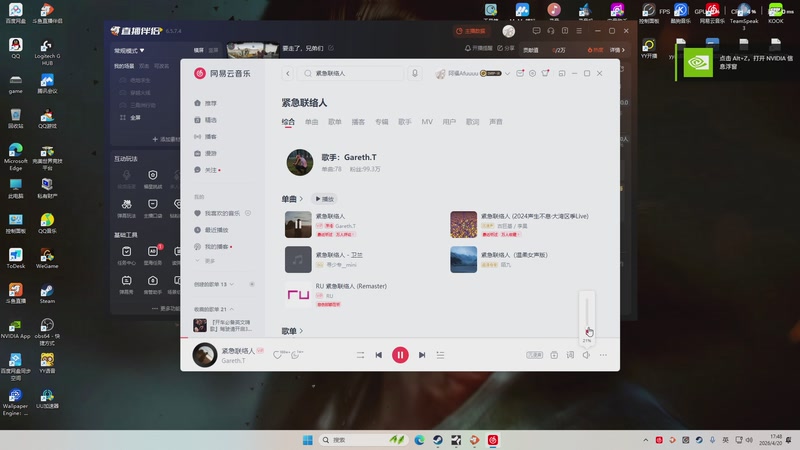Open the skin shirt icon in NetEase header

click(x=545, y=73)
